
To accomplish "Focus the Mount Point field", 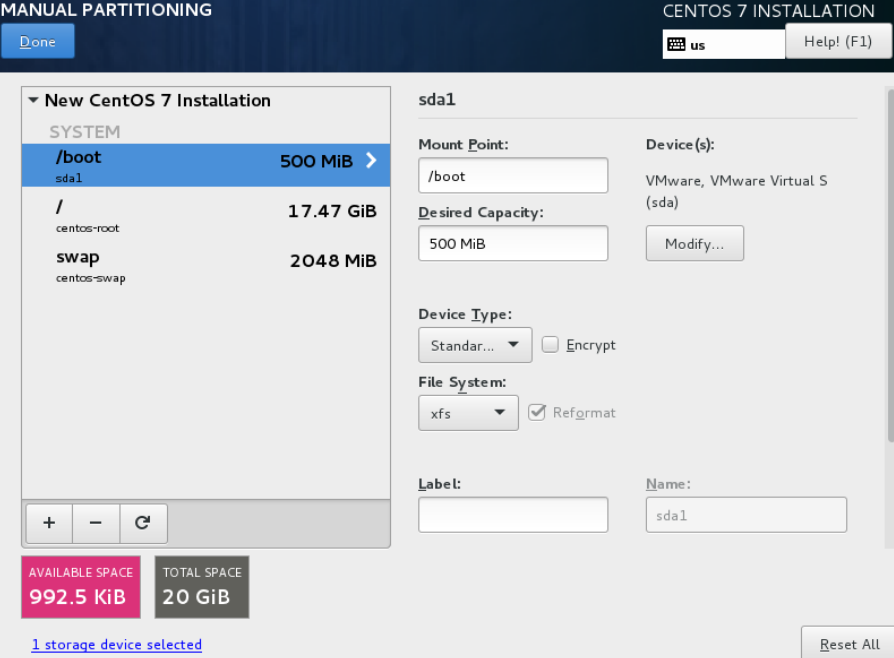I will click(513, 176).
